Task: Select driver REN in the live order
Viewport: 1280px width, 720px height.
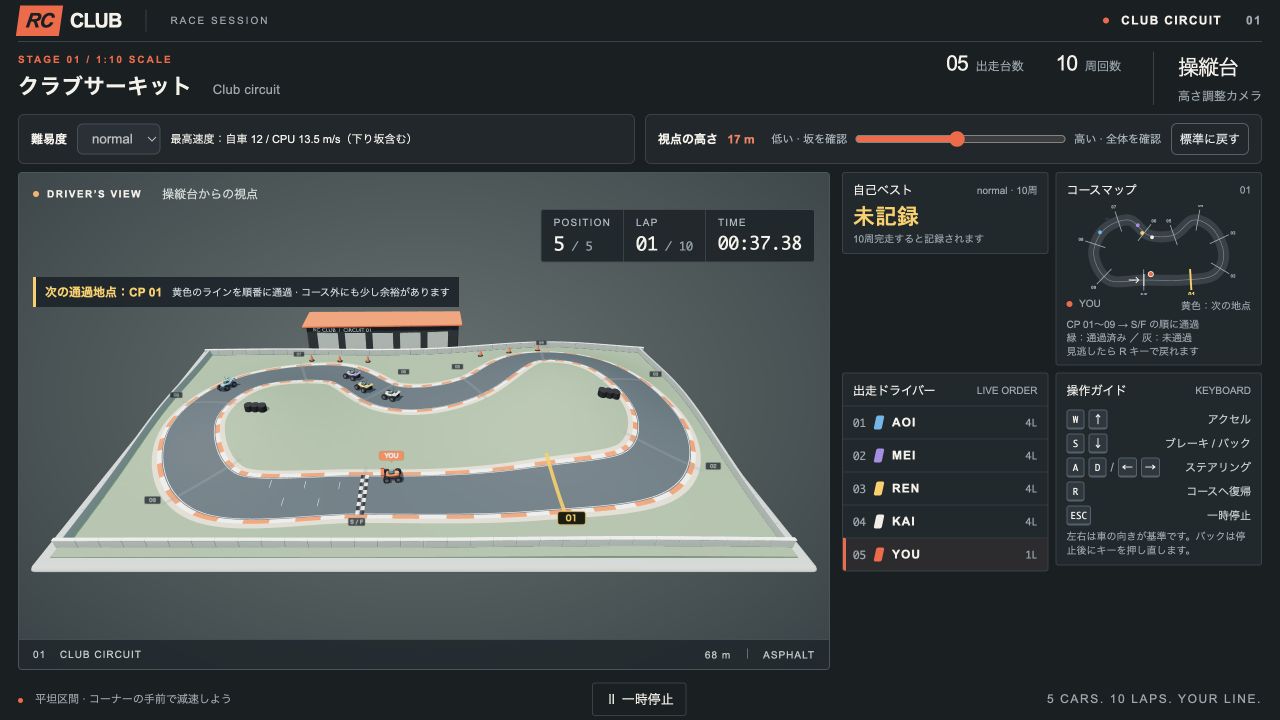Action: point(945,488)
